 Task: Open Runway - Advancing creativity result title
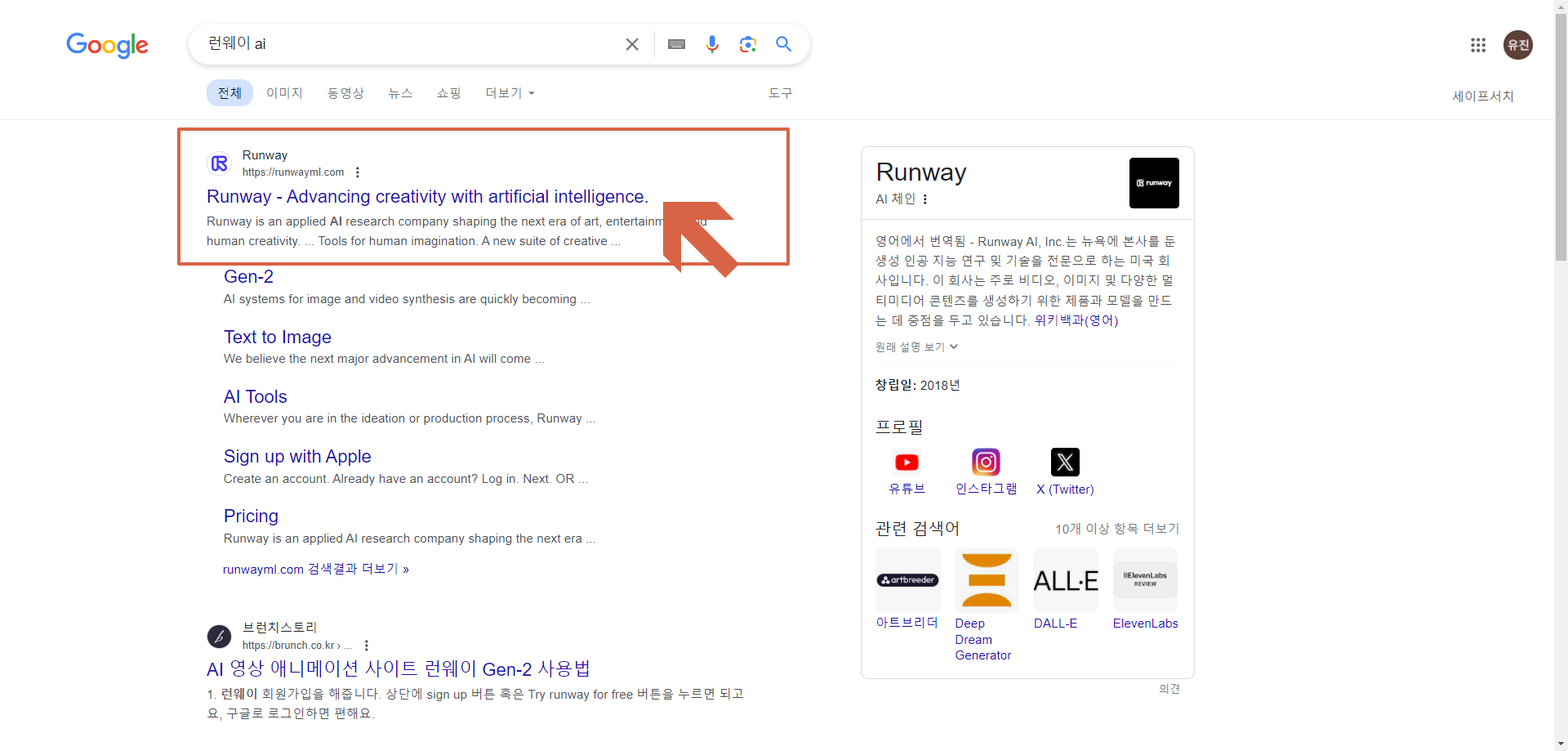point(427,197)
